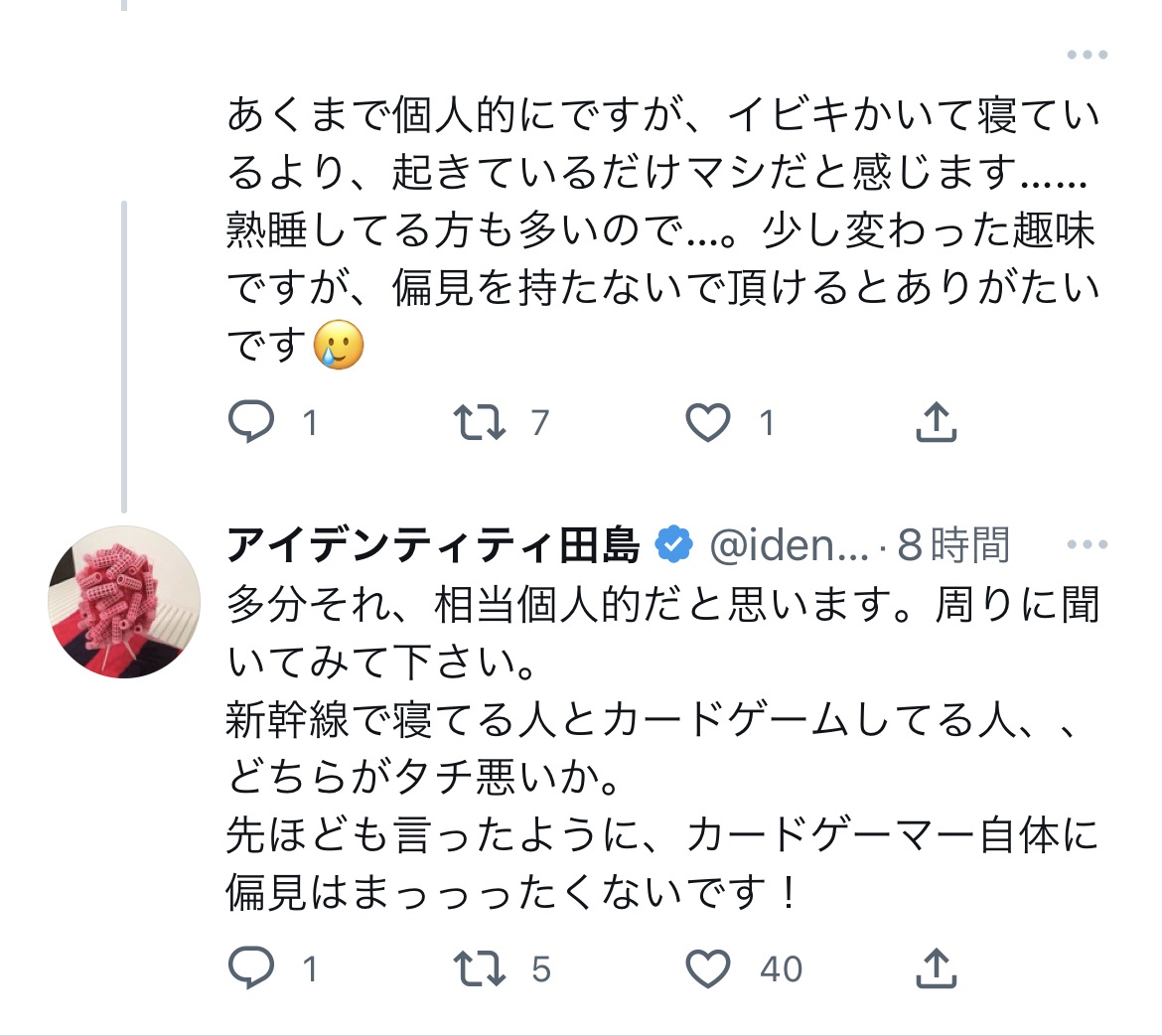Screen dimensions: 1162x1036
Task: Click the retweet count 5
Action: (540, 968)
